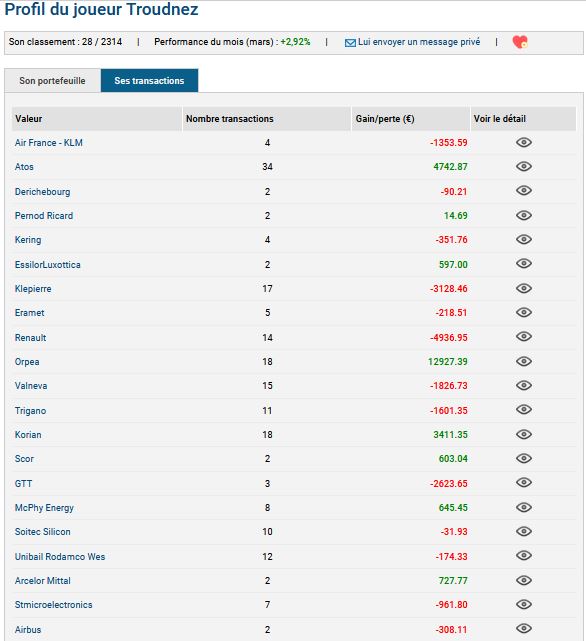Open the Valneva link
This screenshot has width=586, height=641.
[31, 385]
